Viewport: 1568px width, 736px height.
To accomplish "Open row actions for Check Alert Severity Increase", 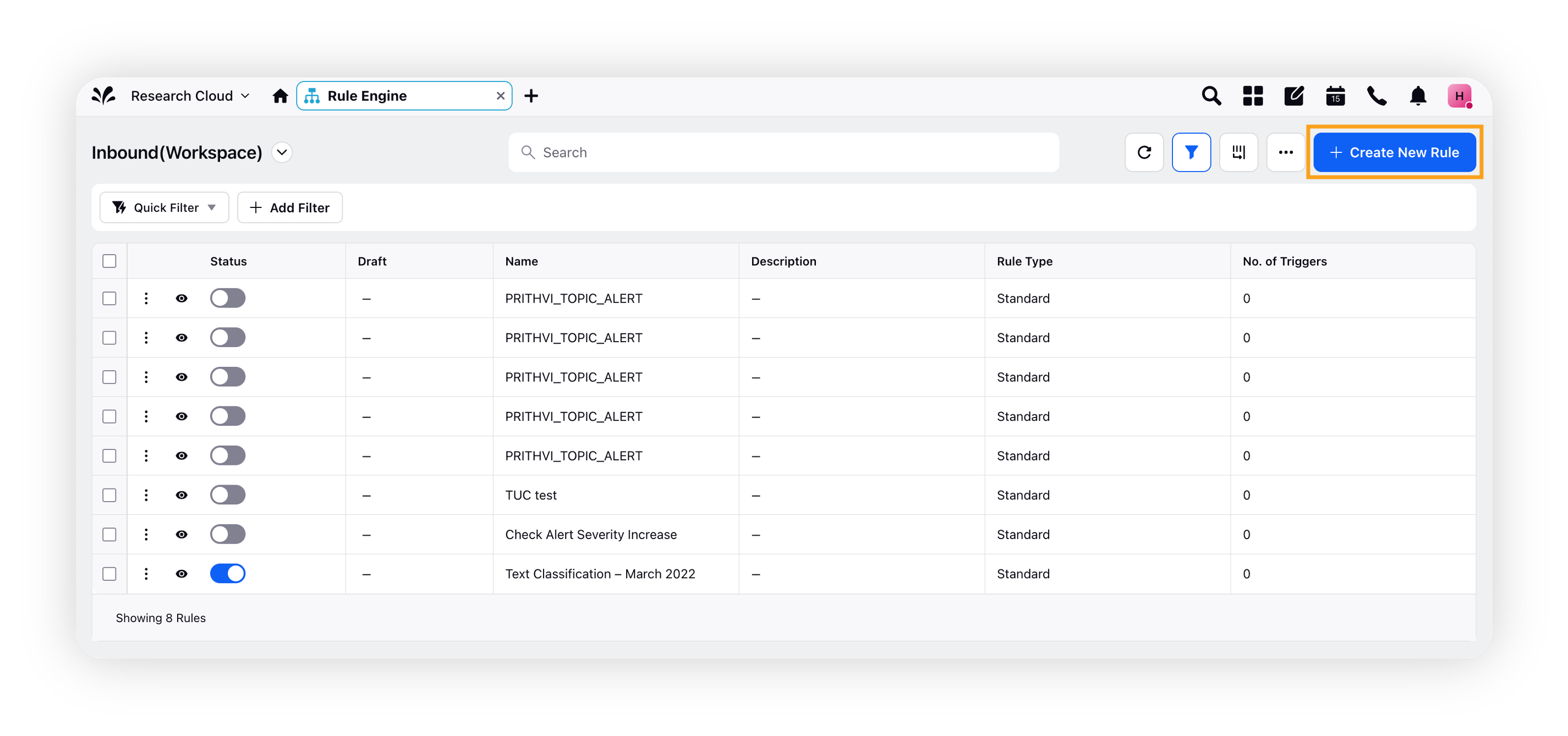I will [x=146, y=535].
